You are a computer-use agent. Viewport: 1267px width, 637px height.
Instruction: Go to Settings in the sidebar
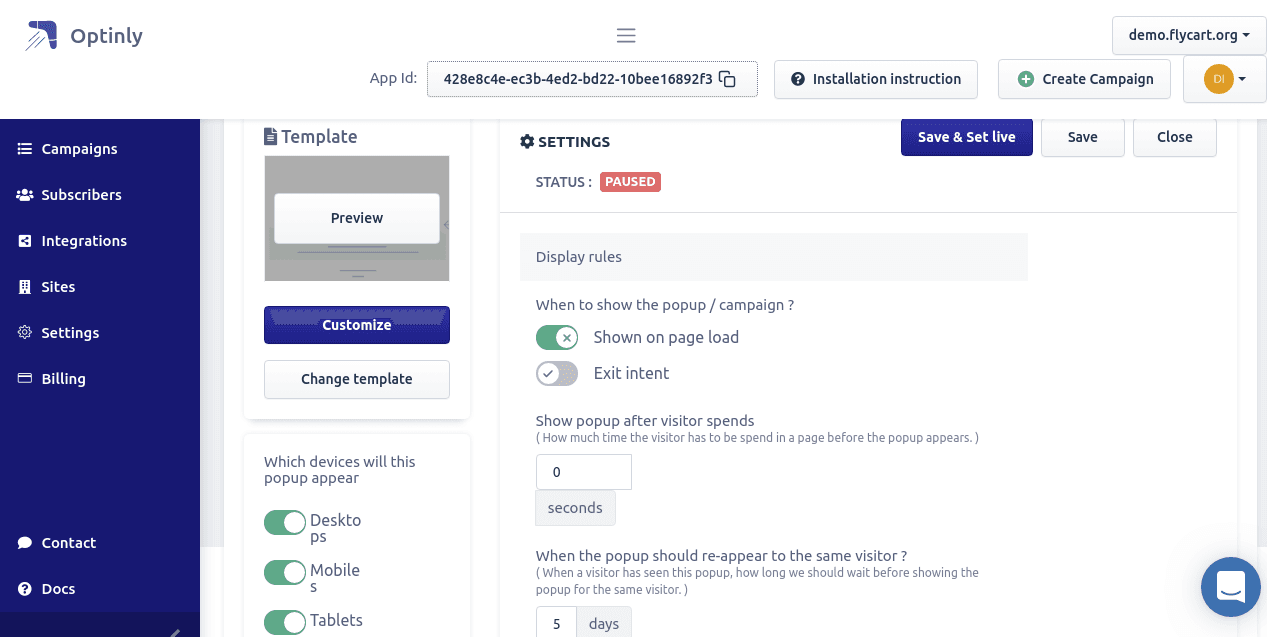(x=70, y=333)
